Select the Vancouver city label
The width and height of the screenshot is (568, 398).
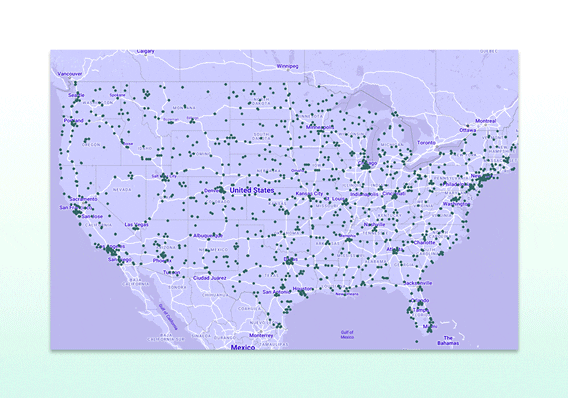tap(70, 74)
